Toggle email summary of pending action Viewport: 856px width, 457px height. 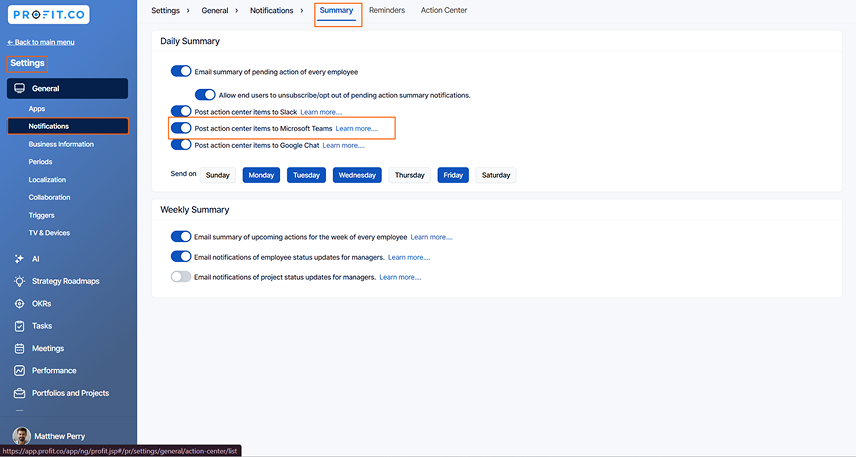pyautogui.click(x=181, y=71)
